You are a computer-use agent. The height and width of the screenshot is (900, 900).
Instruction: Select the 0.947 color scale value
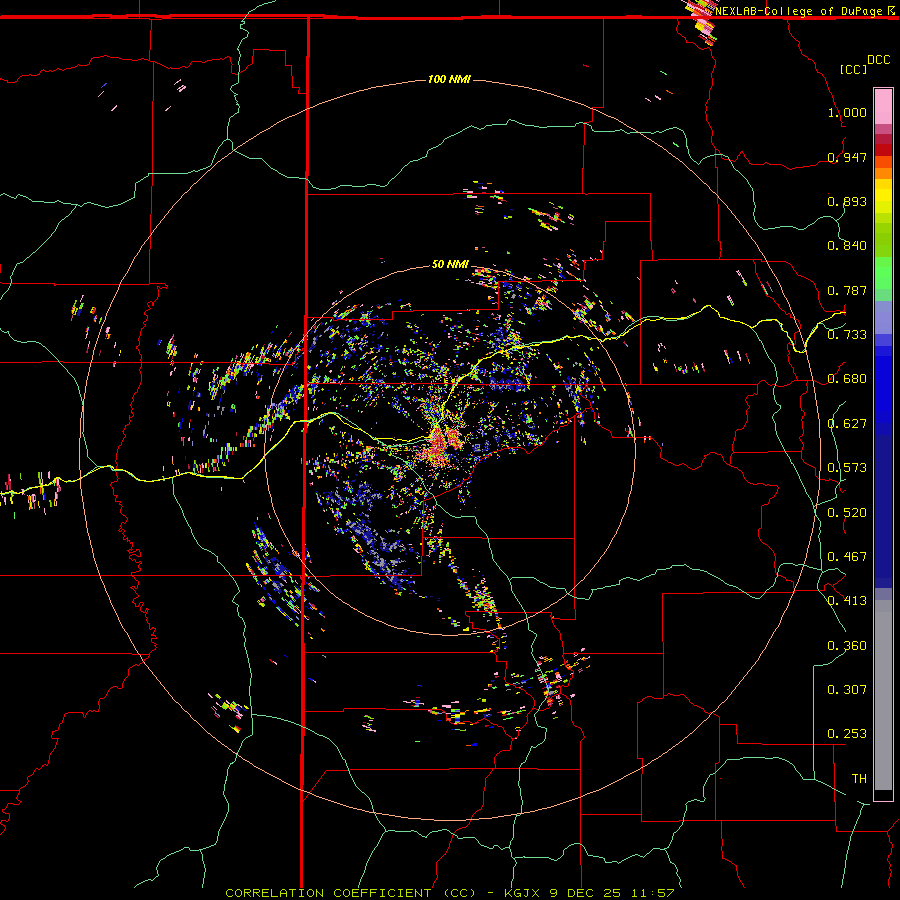pos(847,157)
